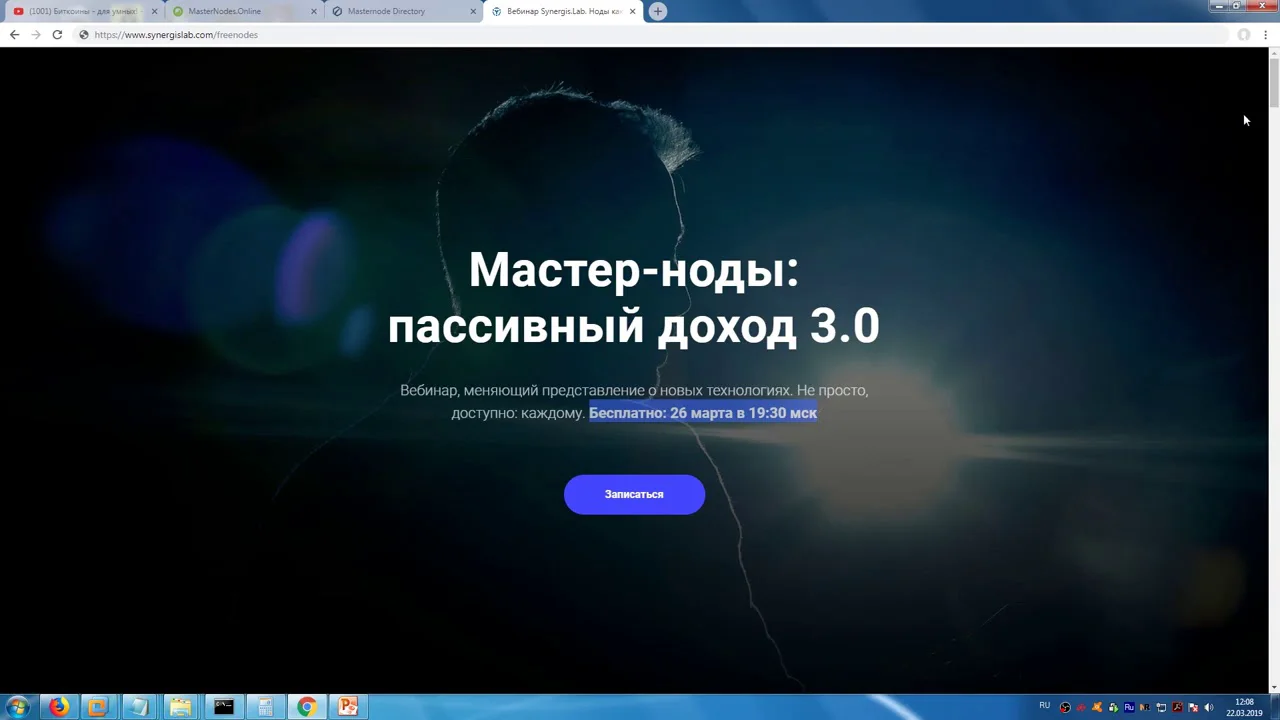1280x720 pixels.
Task: Open the VMware taskbar icon
Action: 97,707
